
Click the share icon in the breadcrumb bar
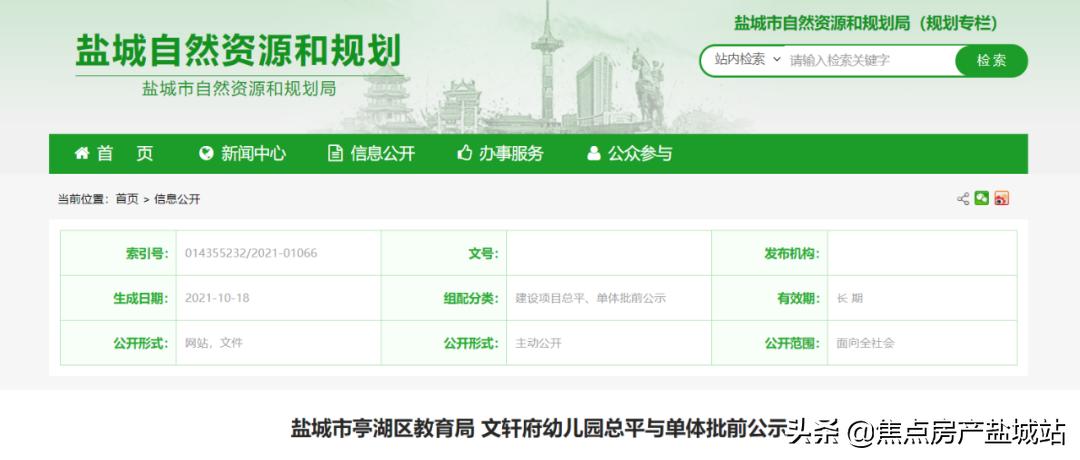point(963,199)
